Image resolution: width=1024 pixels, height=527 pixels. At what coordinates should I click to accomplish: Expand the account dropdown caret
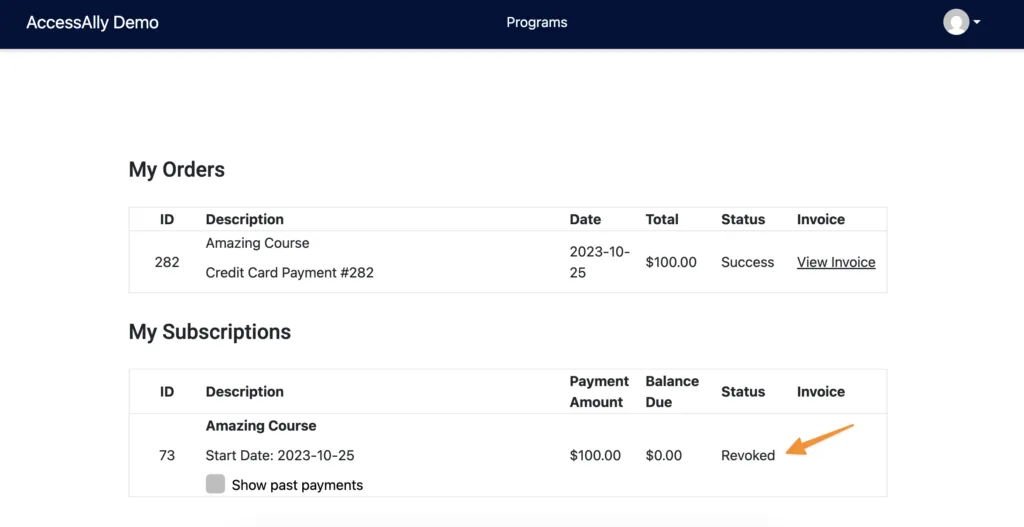977,22
